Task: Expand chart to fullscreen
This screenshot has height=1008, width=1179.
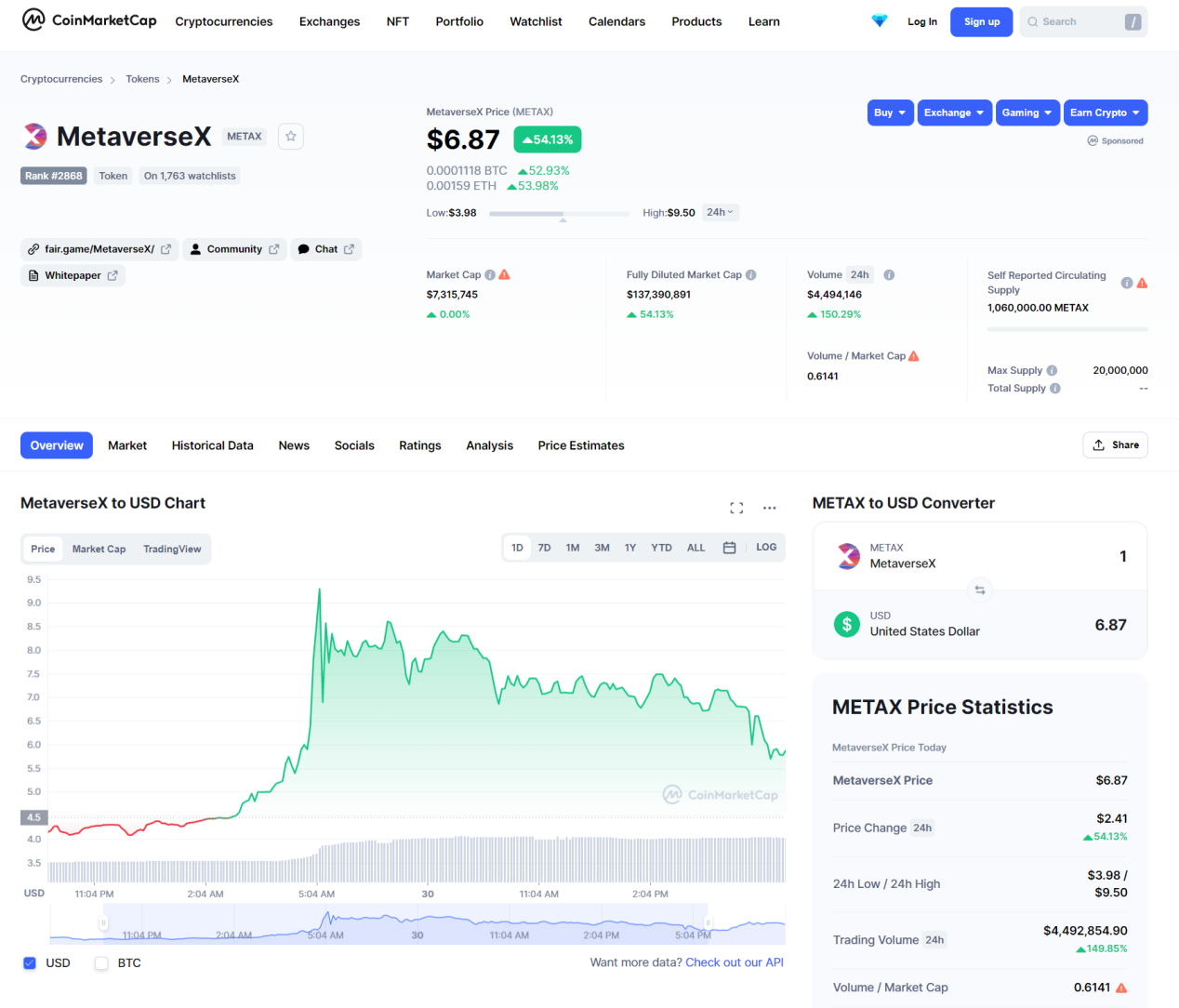Action: coord(736,508)
